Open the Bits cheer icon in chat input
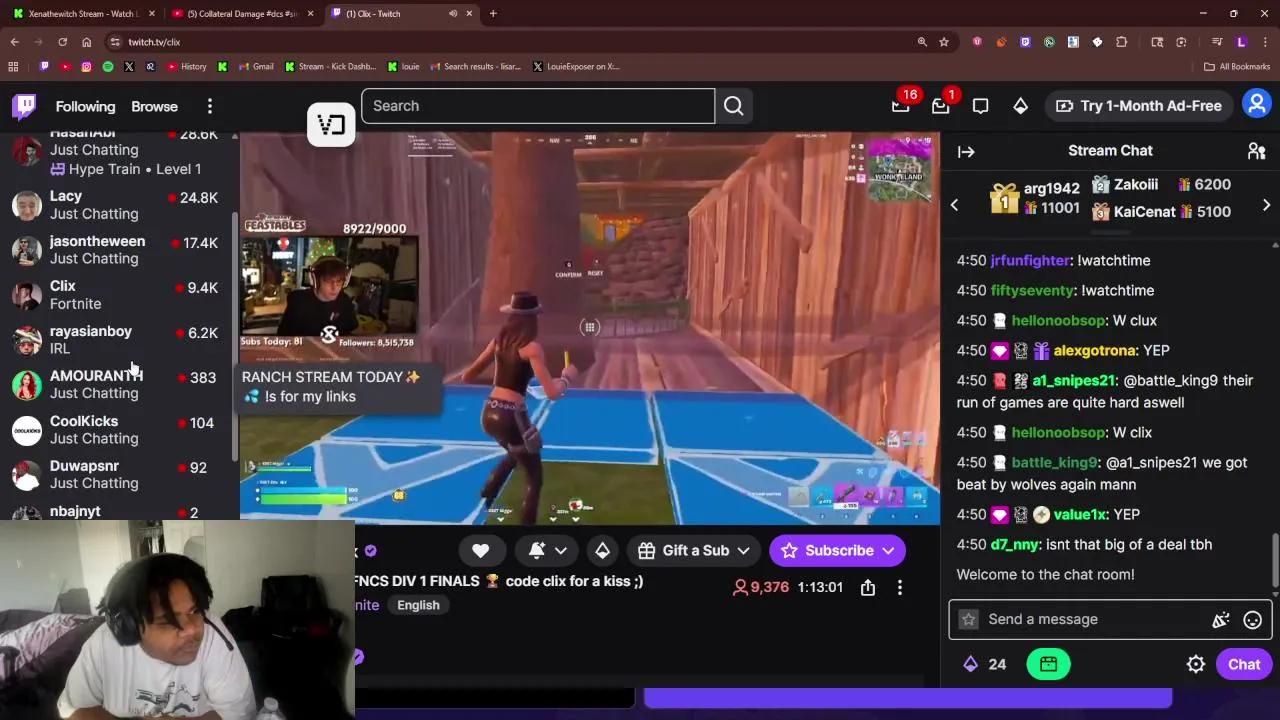 (1221, 620)
